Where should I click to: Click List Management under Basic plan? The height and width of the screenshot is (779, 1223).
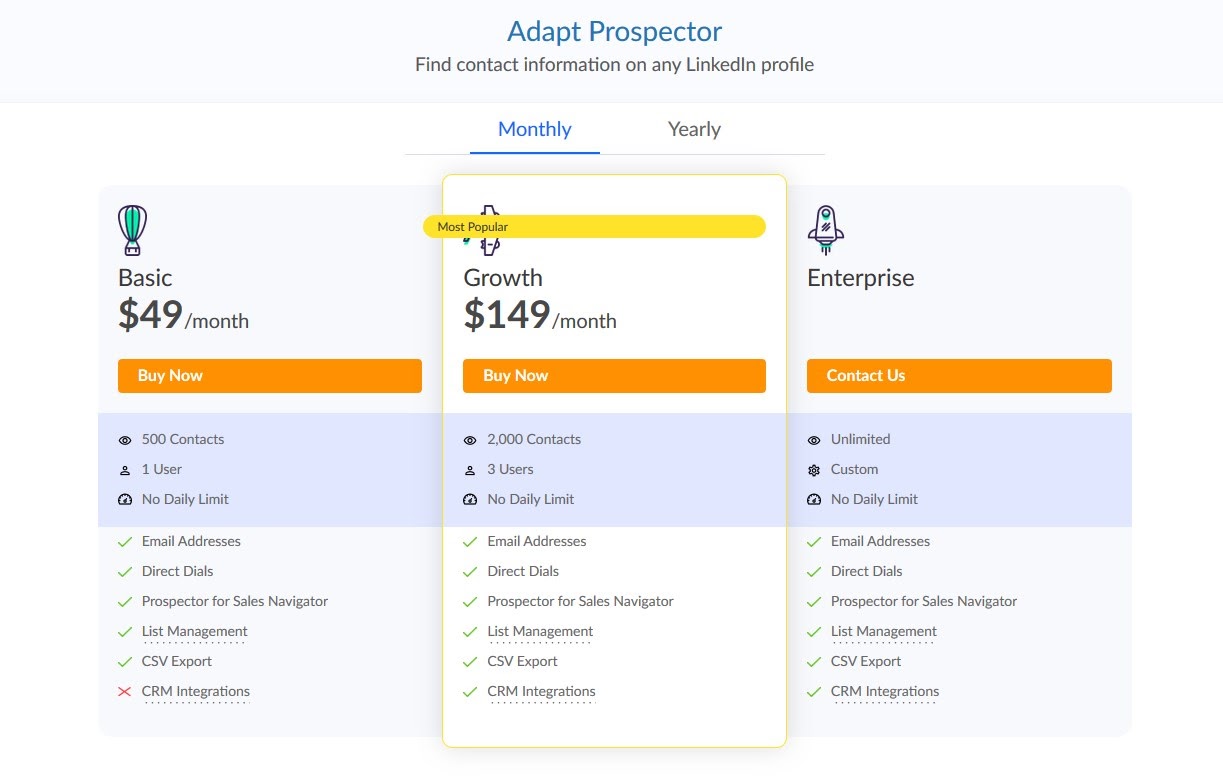pyautogui.click(x=195, y=632)
